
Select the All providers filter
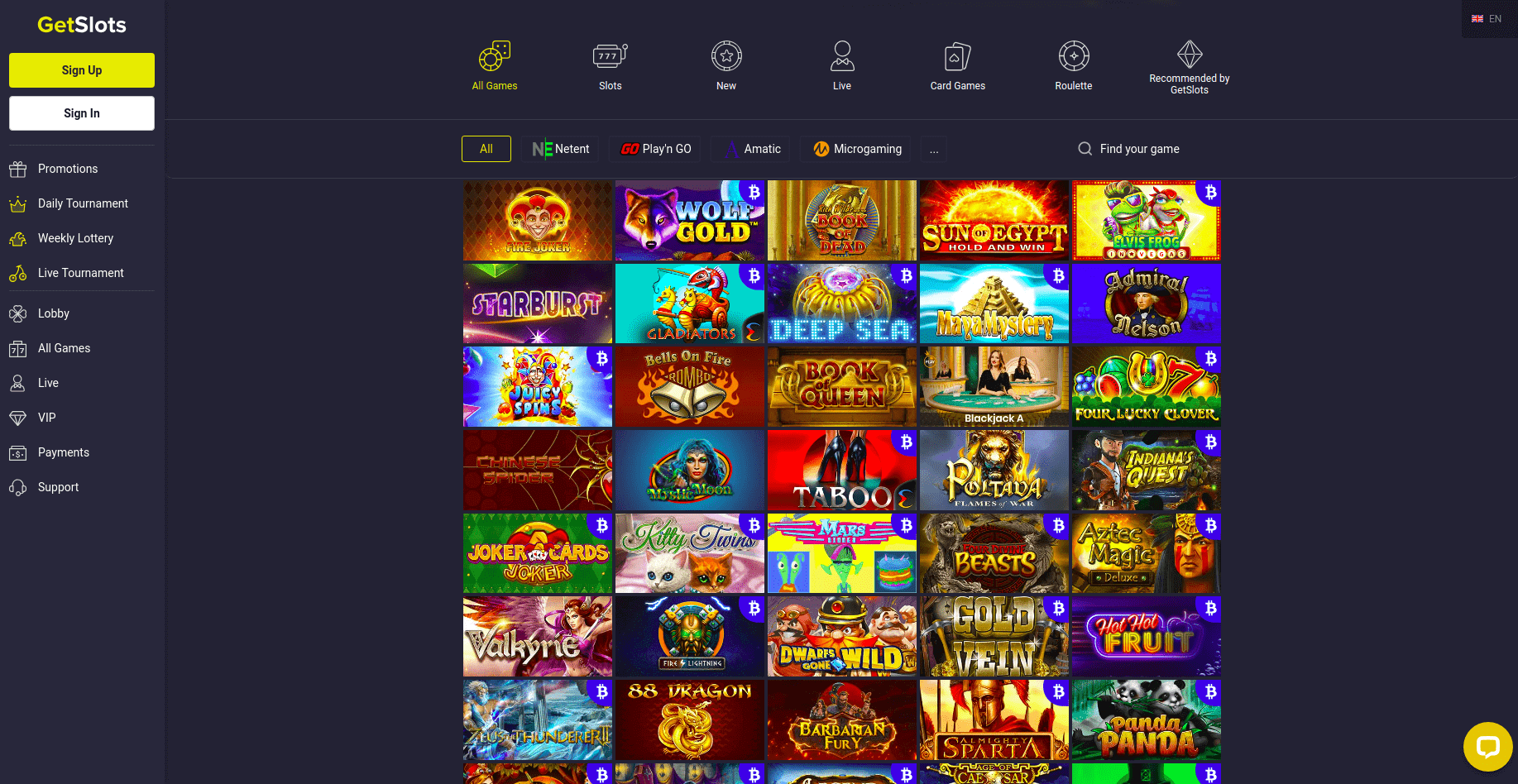tap(486, 149)
